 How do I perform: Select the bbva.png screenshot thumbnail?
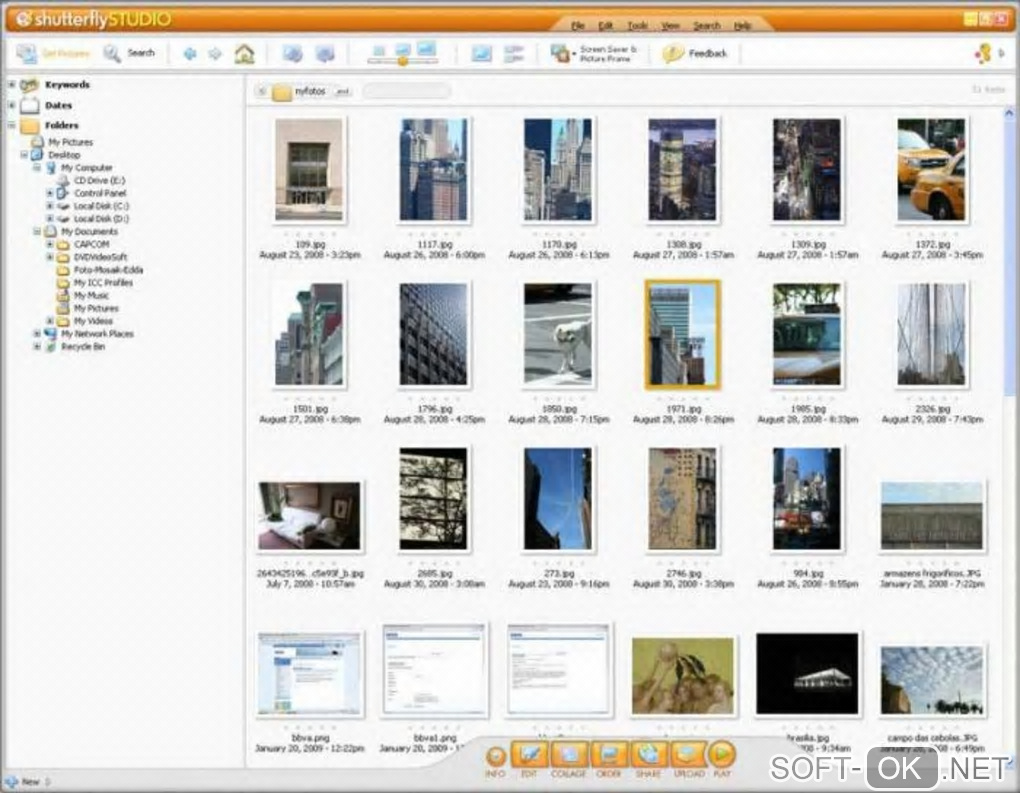point(309,674)
